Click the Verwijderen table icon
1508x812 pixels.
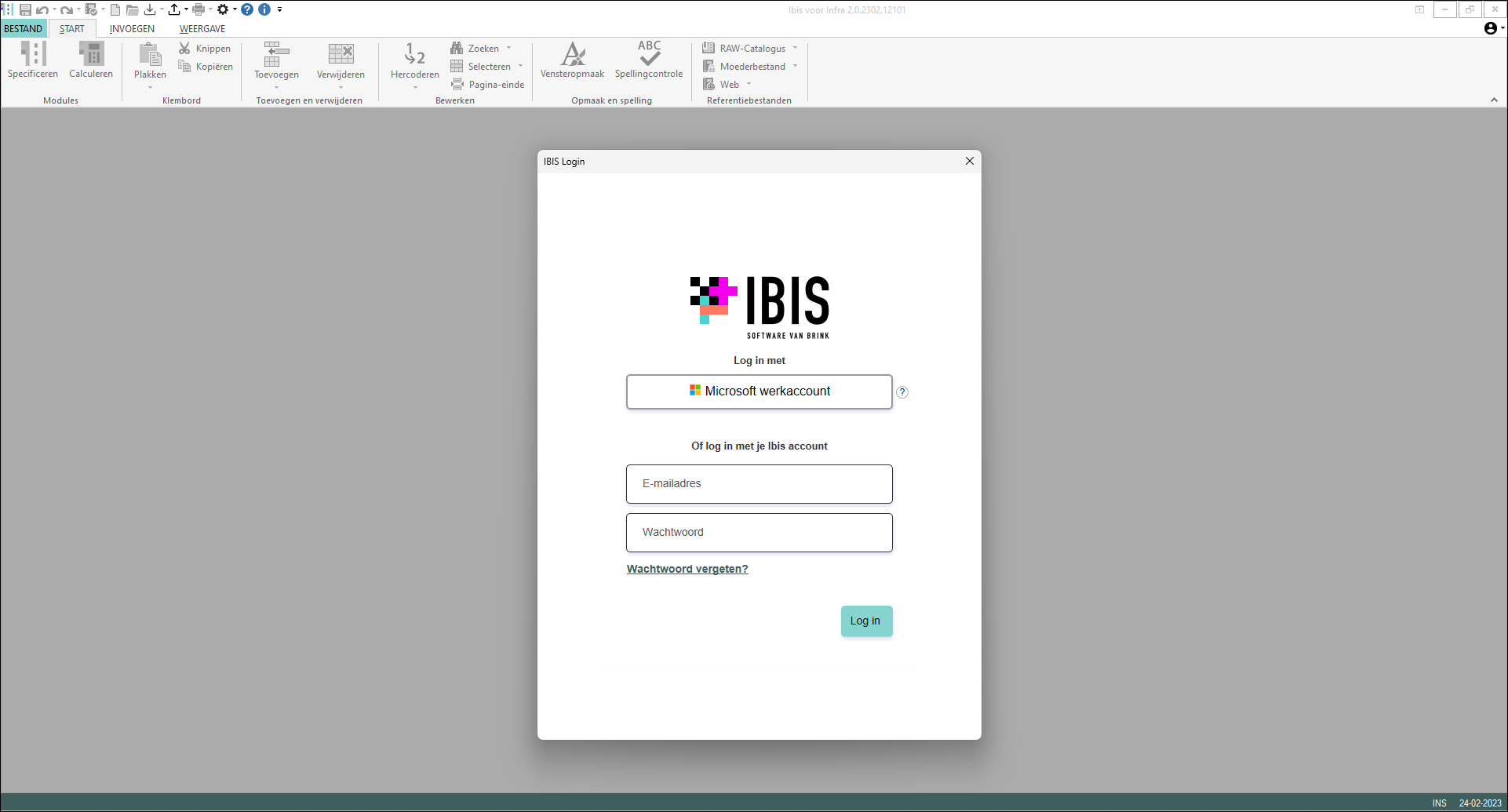coord(341,54)
